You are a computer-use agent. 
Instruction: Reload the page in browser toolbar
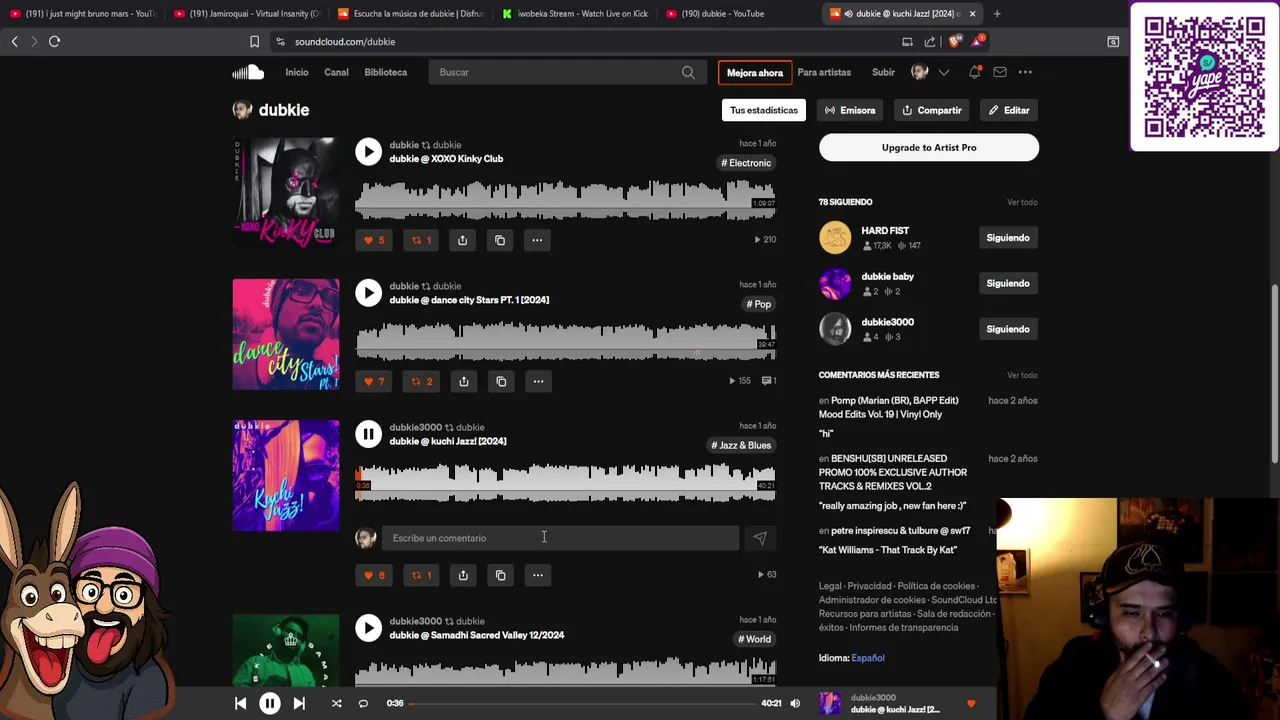(54, 41)
